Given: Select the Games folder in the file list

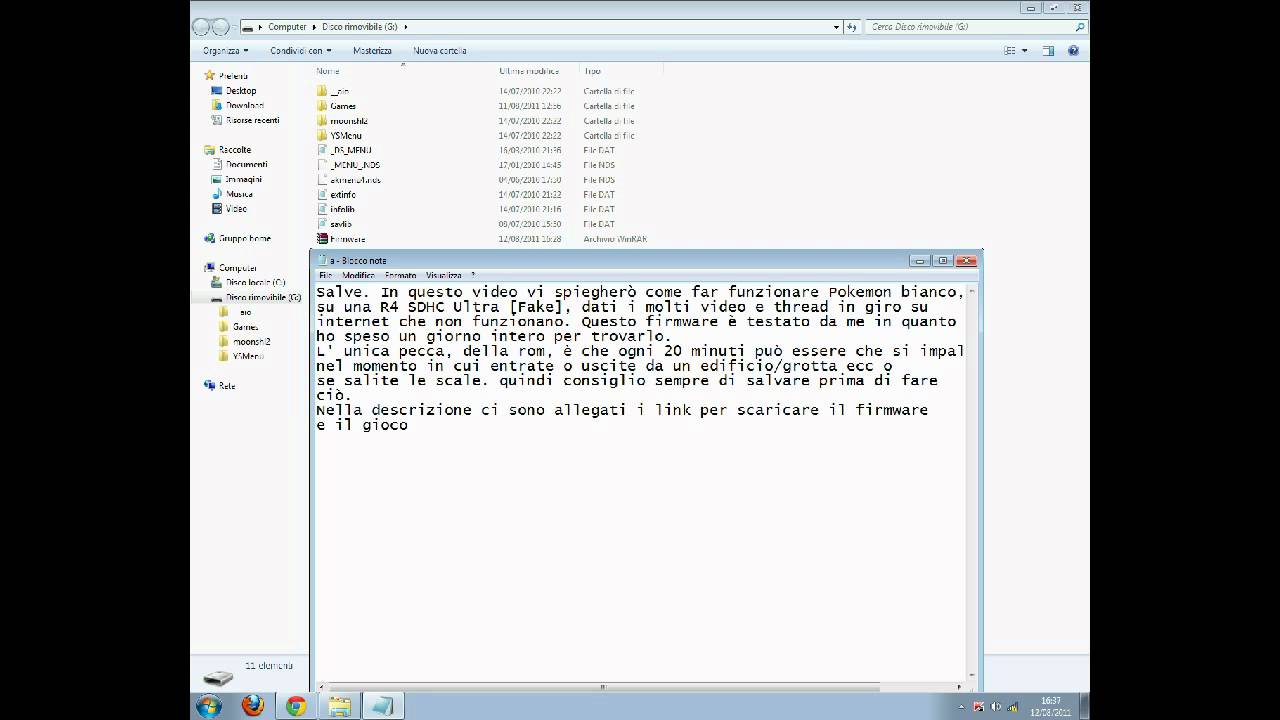Looking at the screenshot, I should point(343,106).
